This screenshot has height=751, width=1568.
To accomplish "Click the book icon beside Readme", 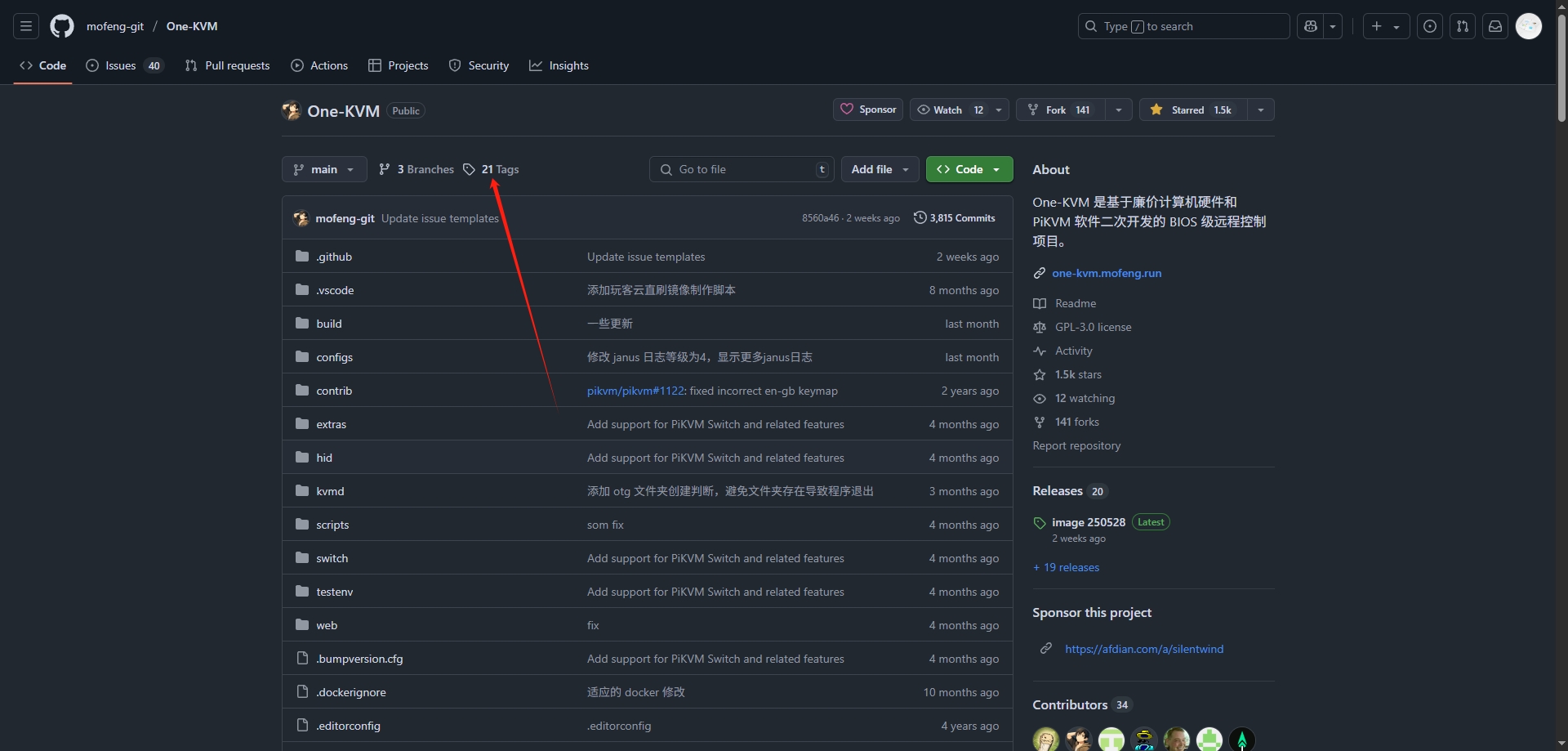I will pos(1040,303).
